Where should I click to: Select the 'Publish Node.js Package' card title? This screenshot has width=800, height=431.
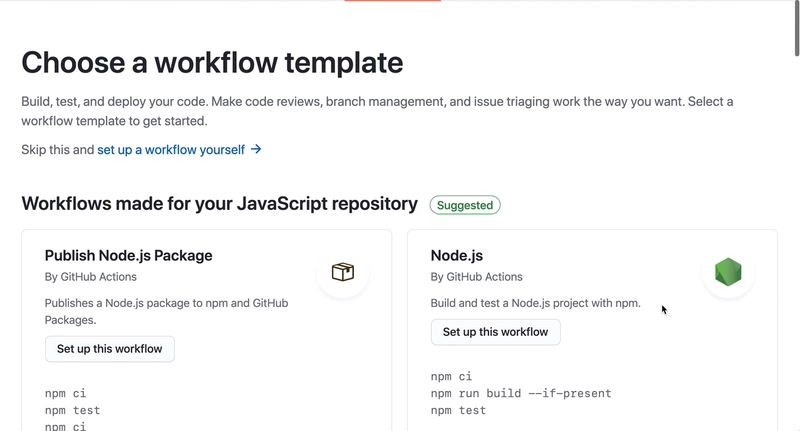pos(128,255)
